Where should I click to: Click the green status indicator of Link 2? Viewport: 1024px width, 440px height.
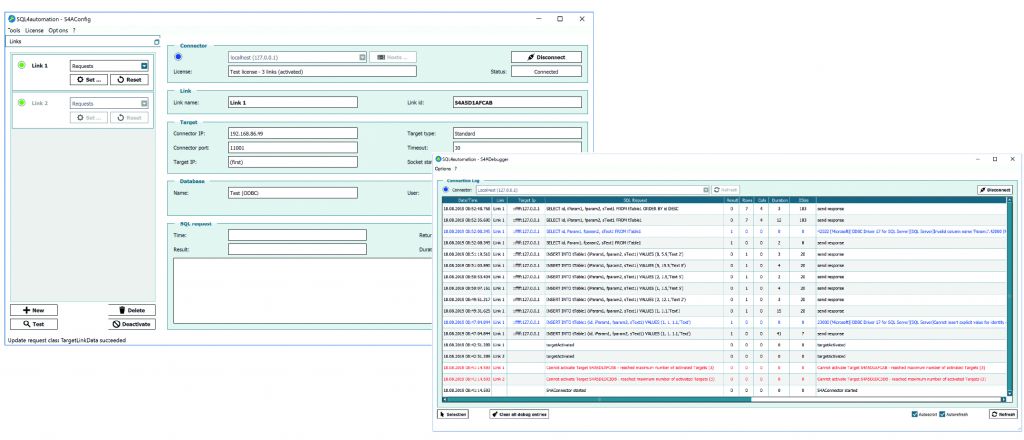click(x=22, y=102)
